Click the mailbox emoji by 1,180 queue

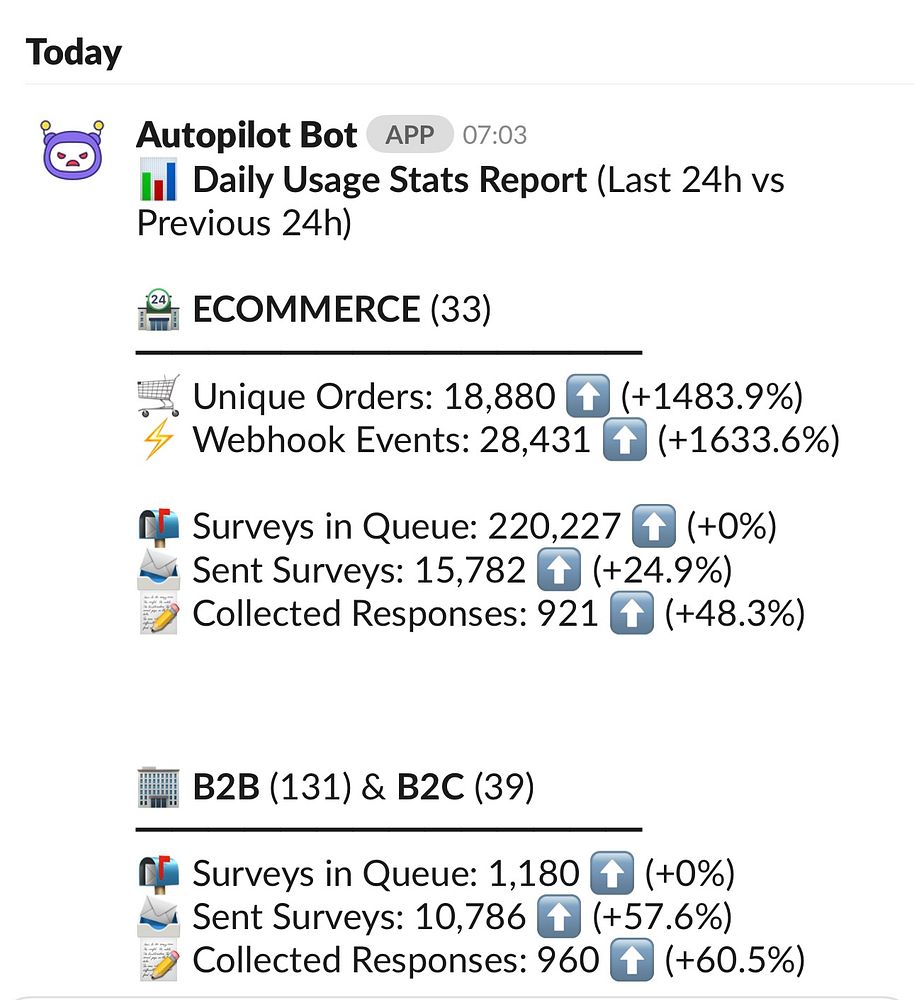[x=158, y=873]
